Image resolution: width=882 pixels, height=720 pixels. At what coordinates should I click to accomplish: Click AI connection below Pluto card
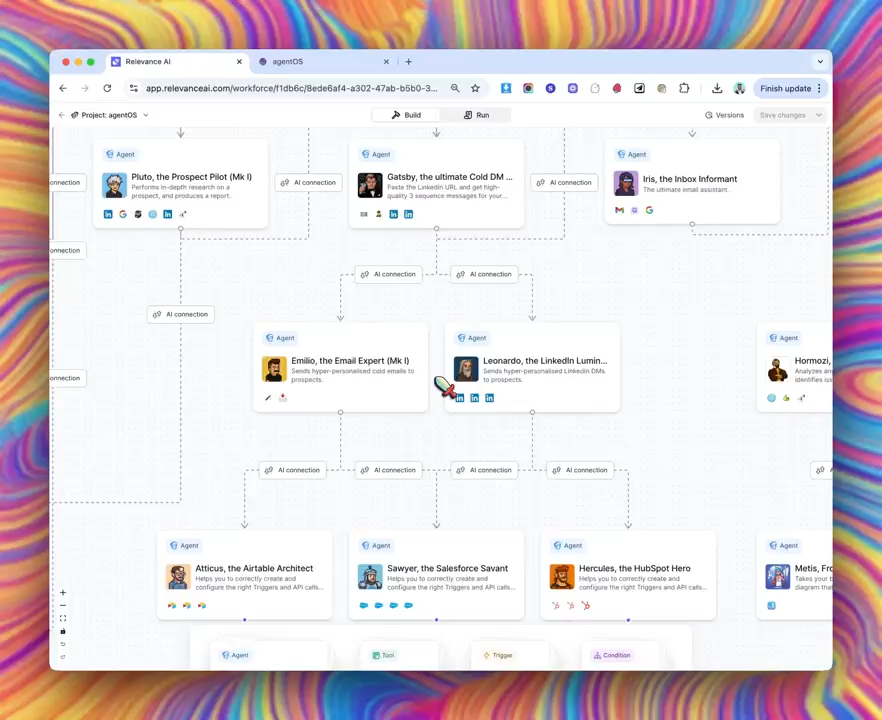[x=181, y=314]
